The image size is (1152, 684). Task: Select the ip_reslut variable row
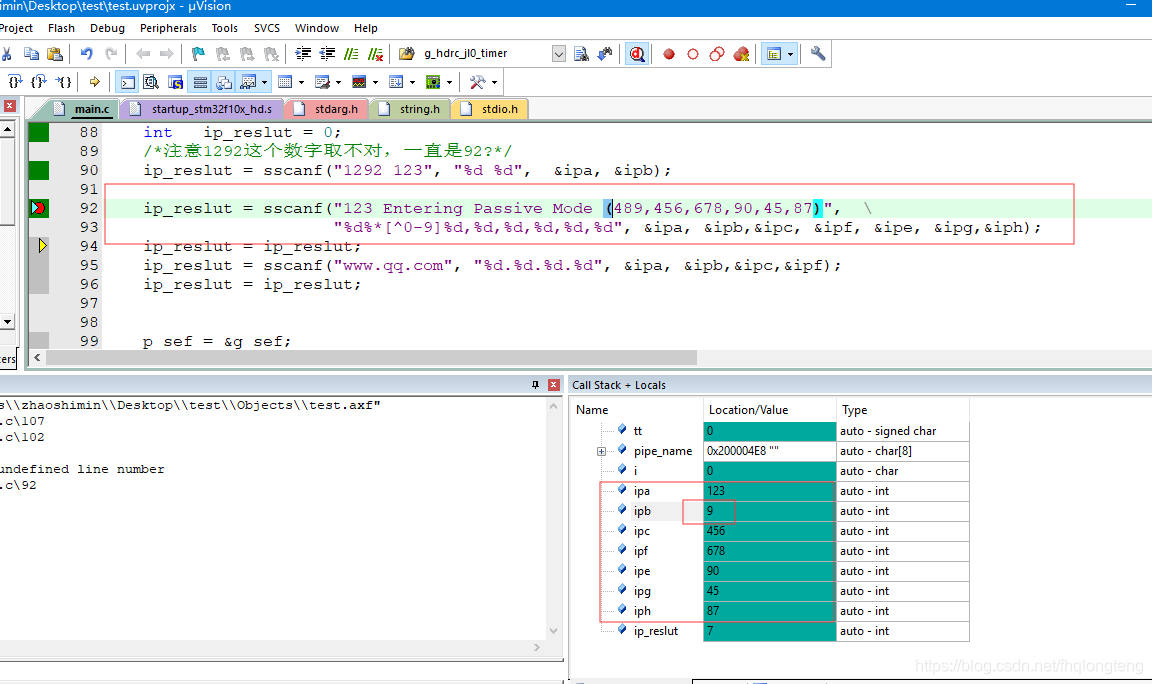770,631
